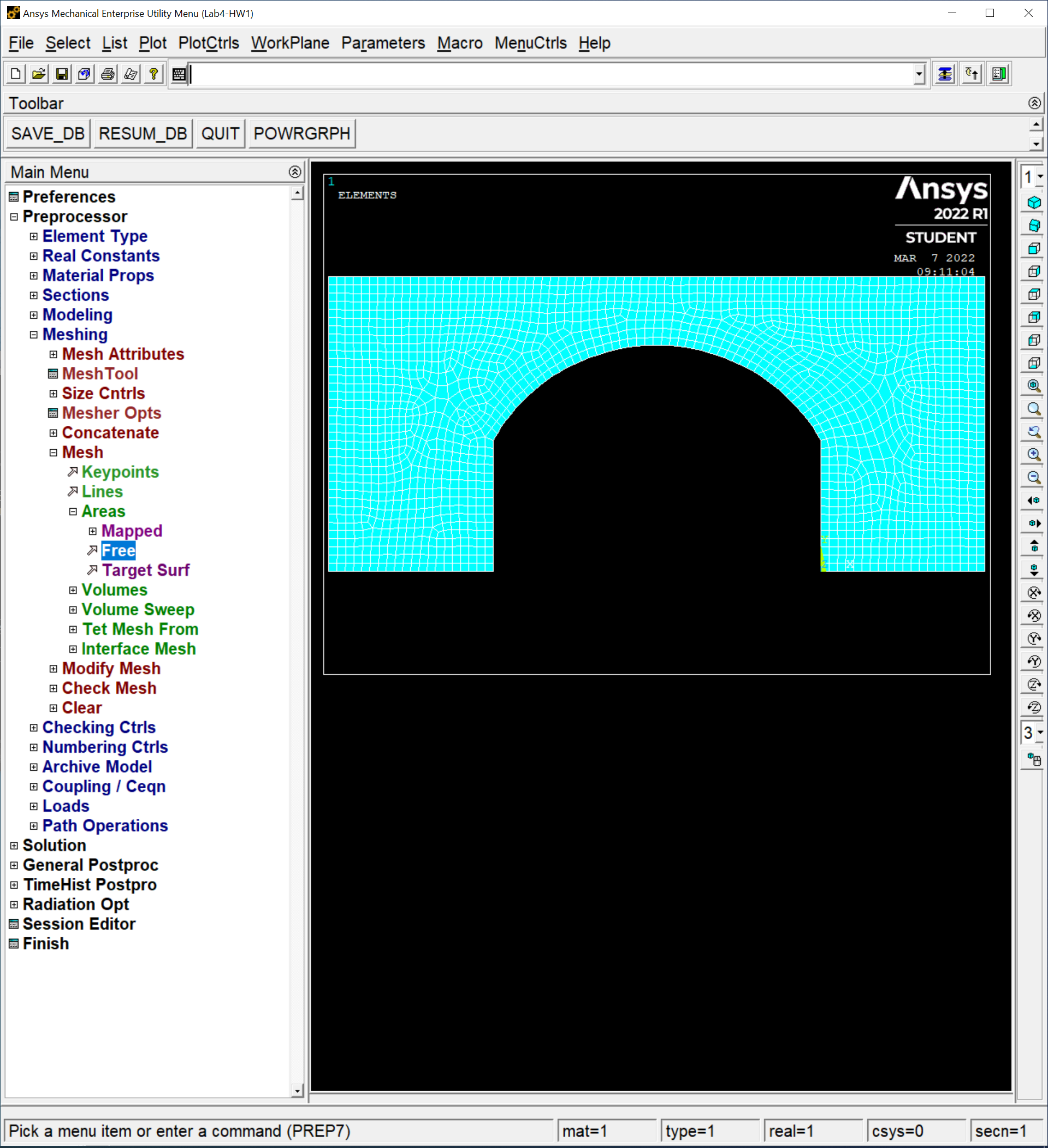Click the dynamic model mode mouse icon
The width and height of the screenshot is (1048, 1148).
[x=1034, y=759]
